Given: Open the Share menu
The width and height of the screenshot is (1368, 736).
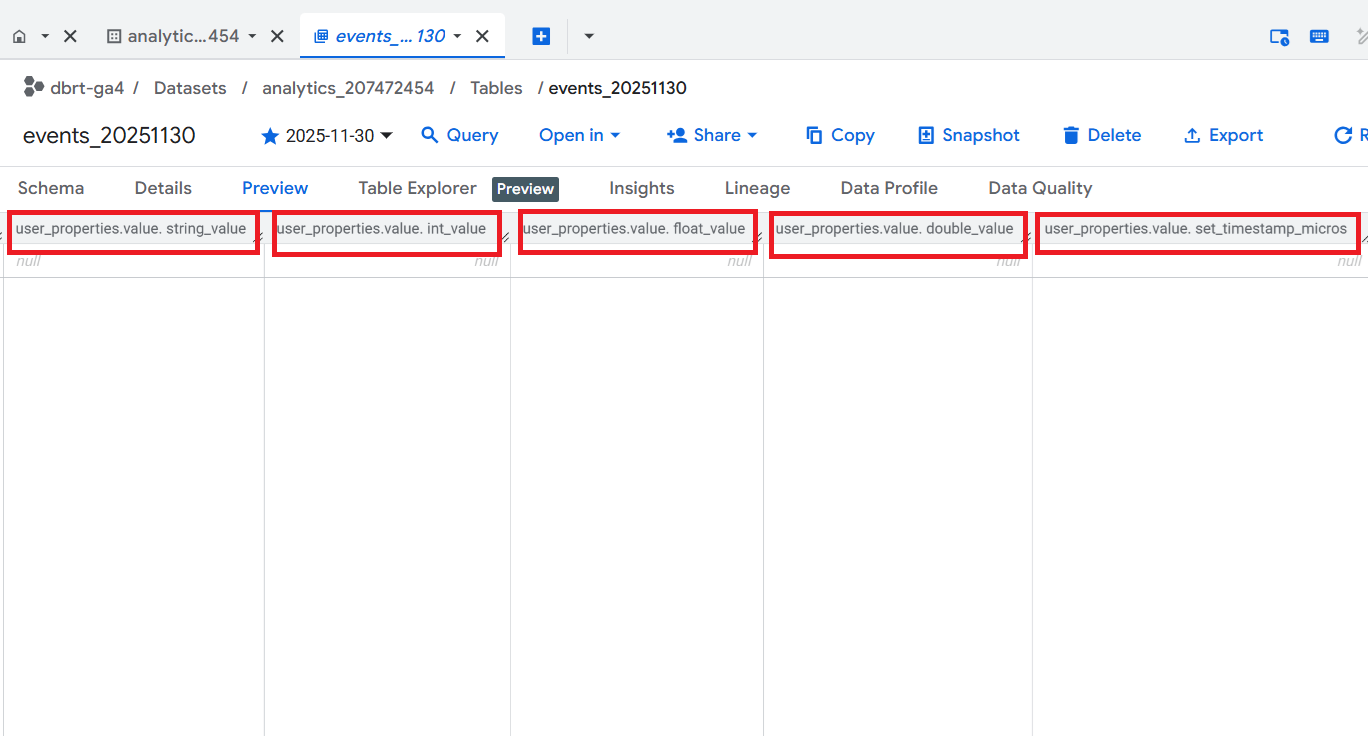Looking at the screenshot, I should coord(712,135).
